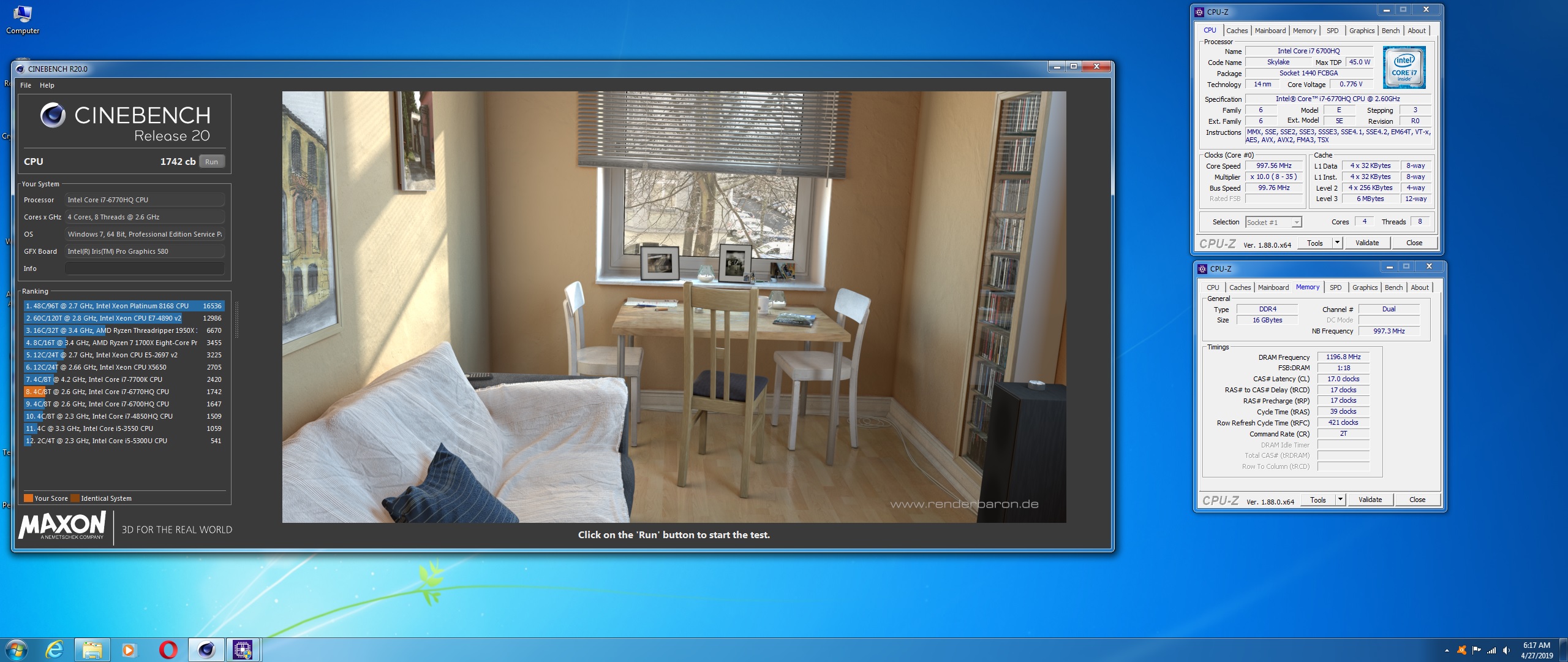This screenshot has width=1568, height=662.
Task: Select ranking row Xeon E7-4890 v2
Action: pyautogui.click(x=124, y=318)
